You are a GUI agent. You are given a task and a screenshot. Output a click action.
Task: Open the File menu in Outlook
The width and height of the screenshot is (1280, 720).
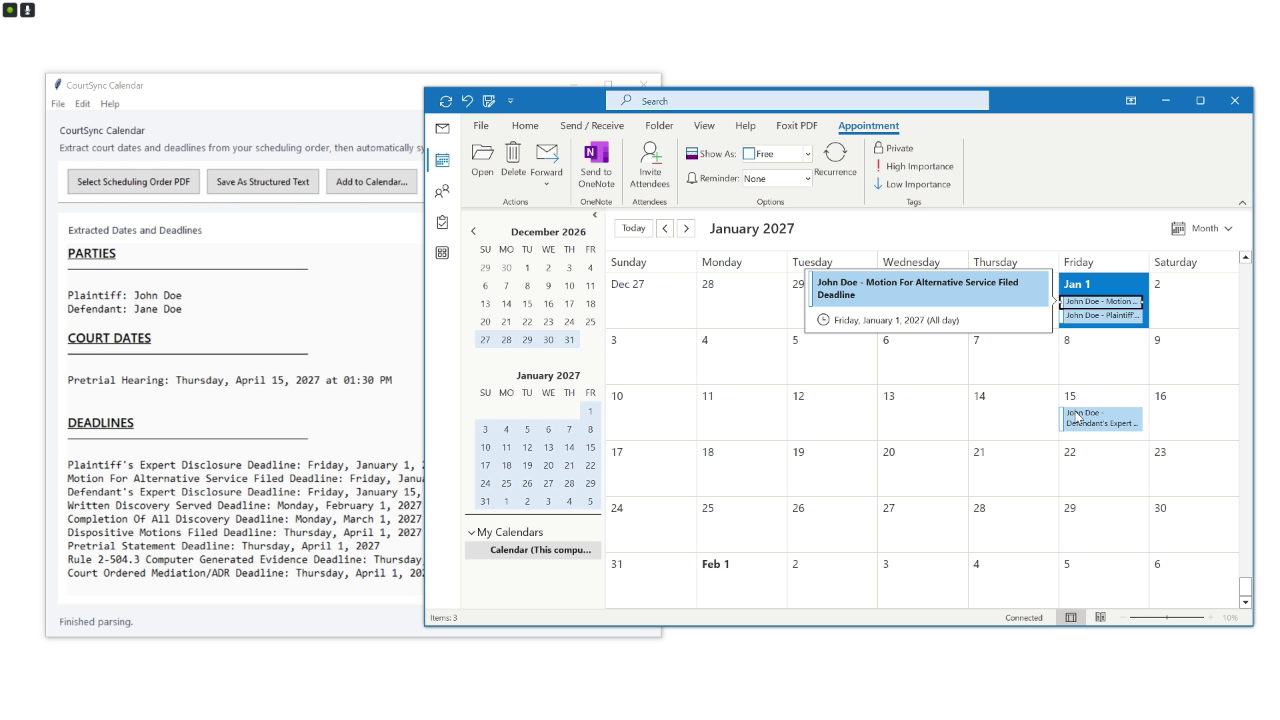coord(481,126)
